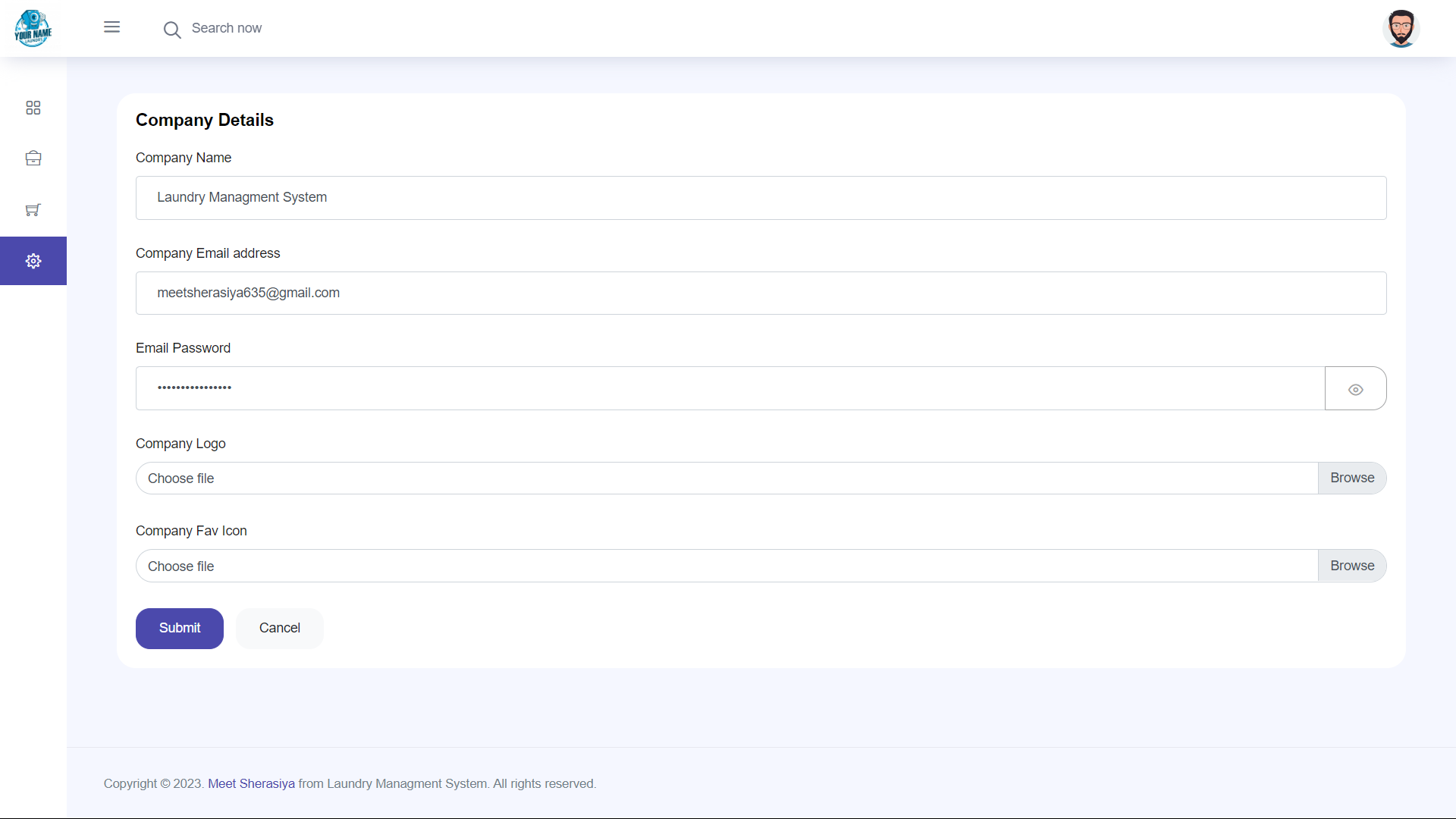Browse for a Company Fav Icon file
The width and height of the screenshot is (1456, 819).
click(x=1351, y=566)
